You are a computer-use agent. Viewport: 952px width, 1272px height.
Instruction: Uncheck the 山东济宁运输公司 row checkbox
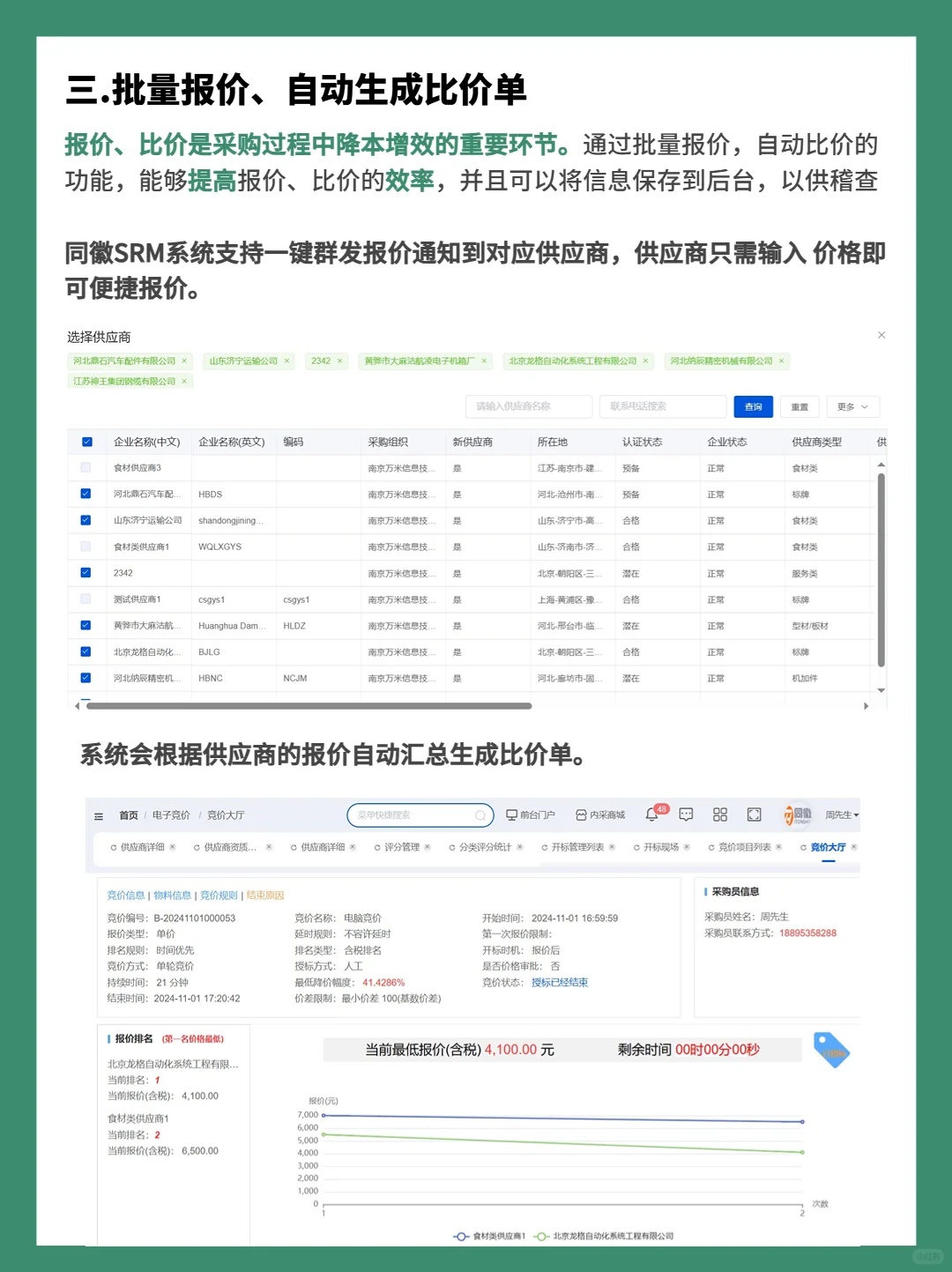(x=86, y=519)
